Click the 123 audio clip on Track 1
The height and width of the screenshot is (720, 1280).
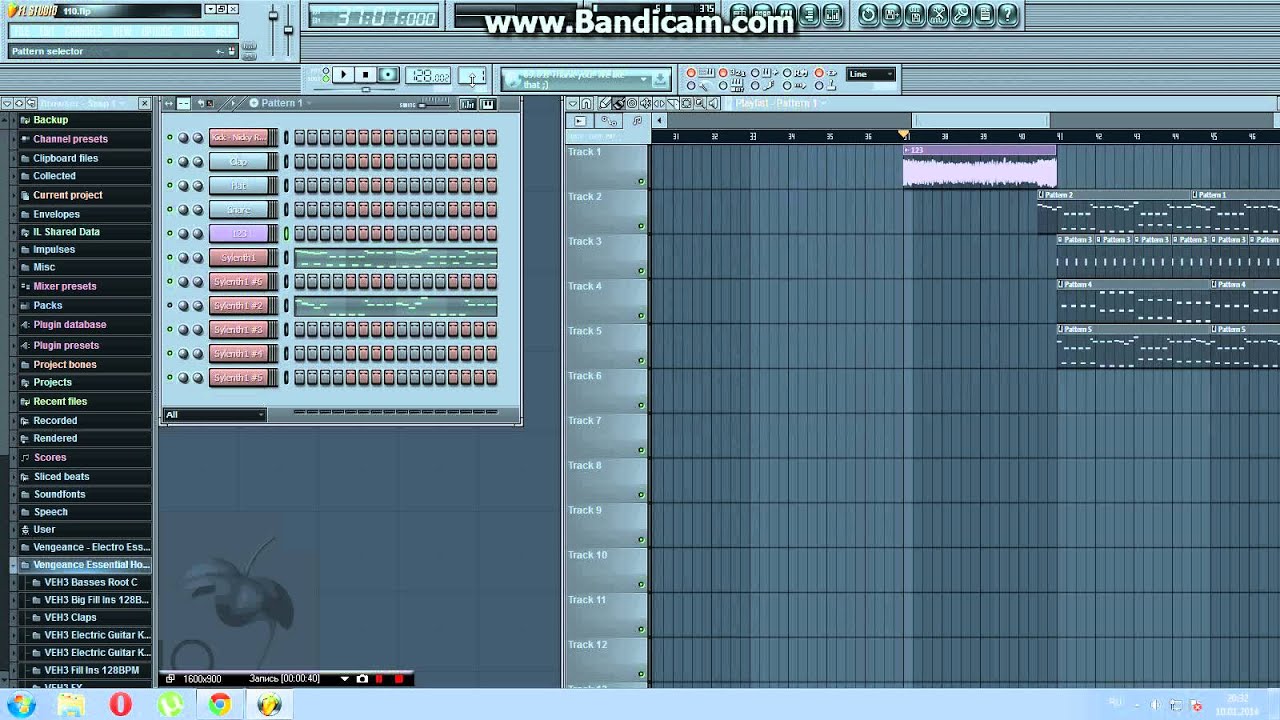coord(979,166)
